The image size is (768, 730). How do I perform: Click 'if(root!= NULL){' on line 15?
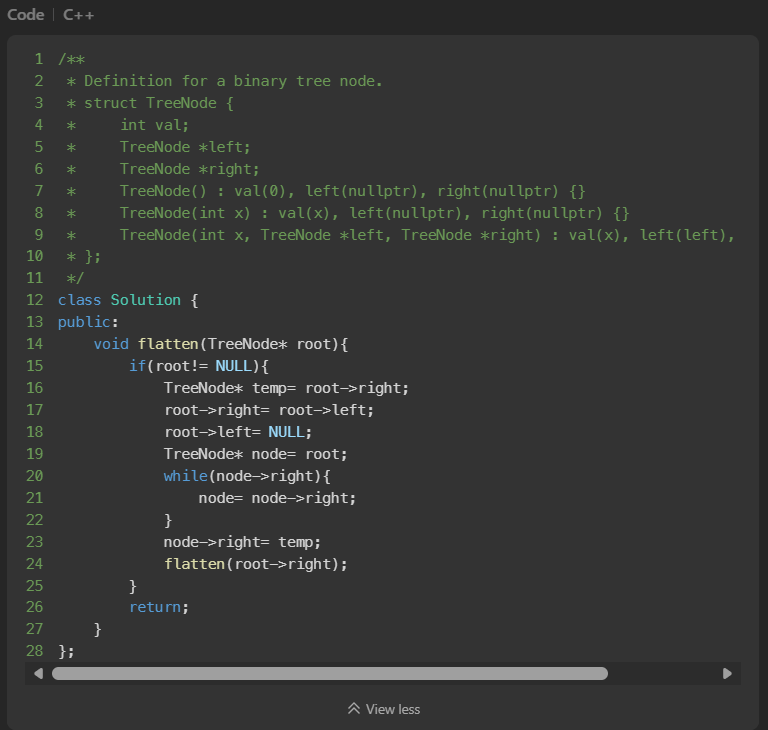[x=199, y=366]
